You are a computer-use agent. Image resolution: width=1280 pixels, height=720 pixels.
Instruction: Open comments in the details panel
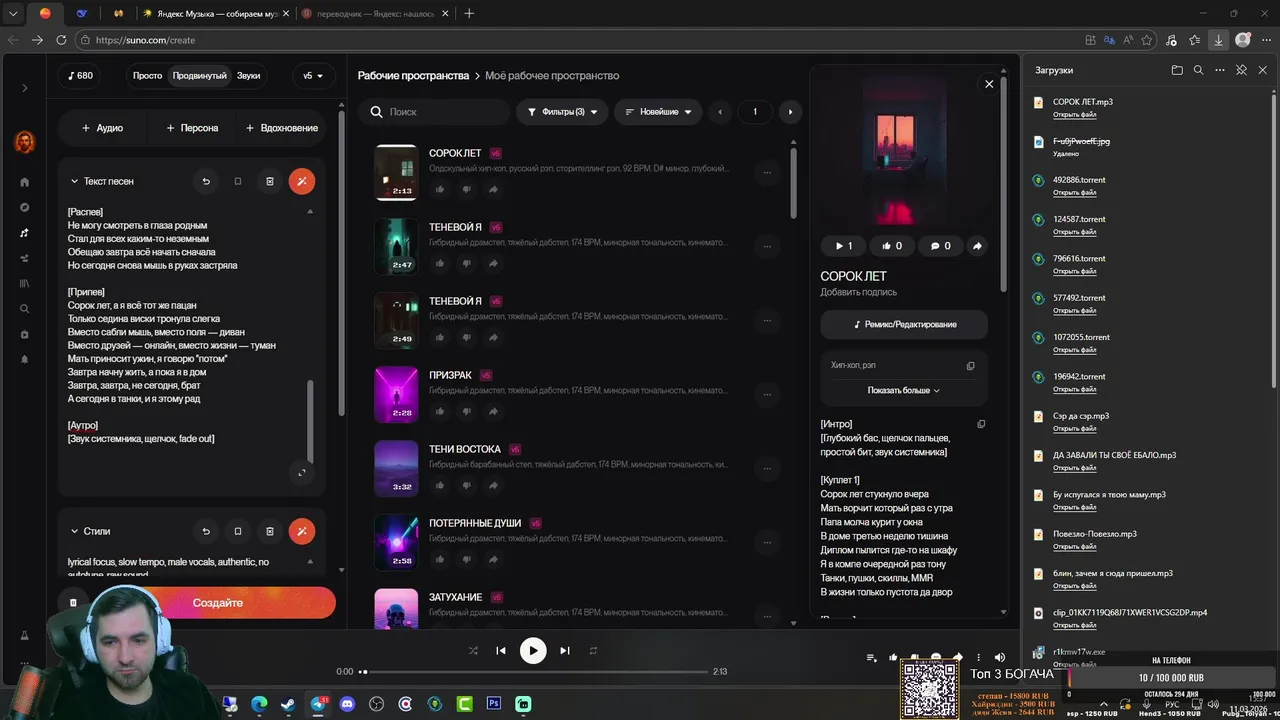pos(941,246)
